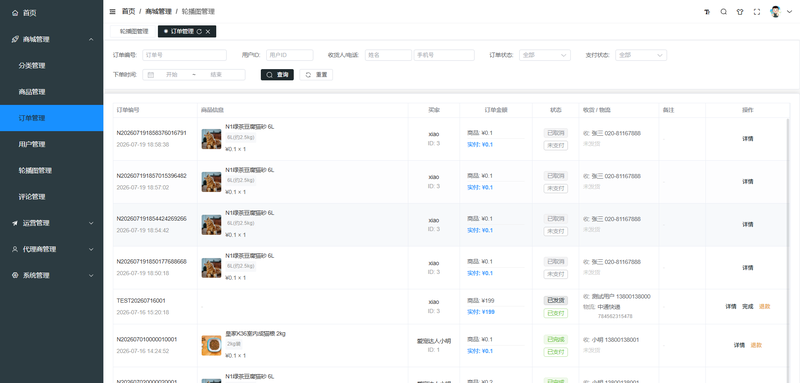Open product thumbnail for order N2026071918583760016791
The image size is (800, 383).
point(211,139)
